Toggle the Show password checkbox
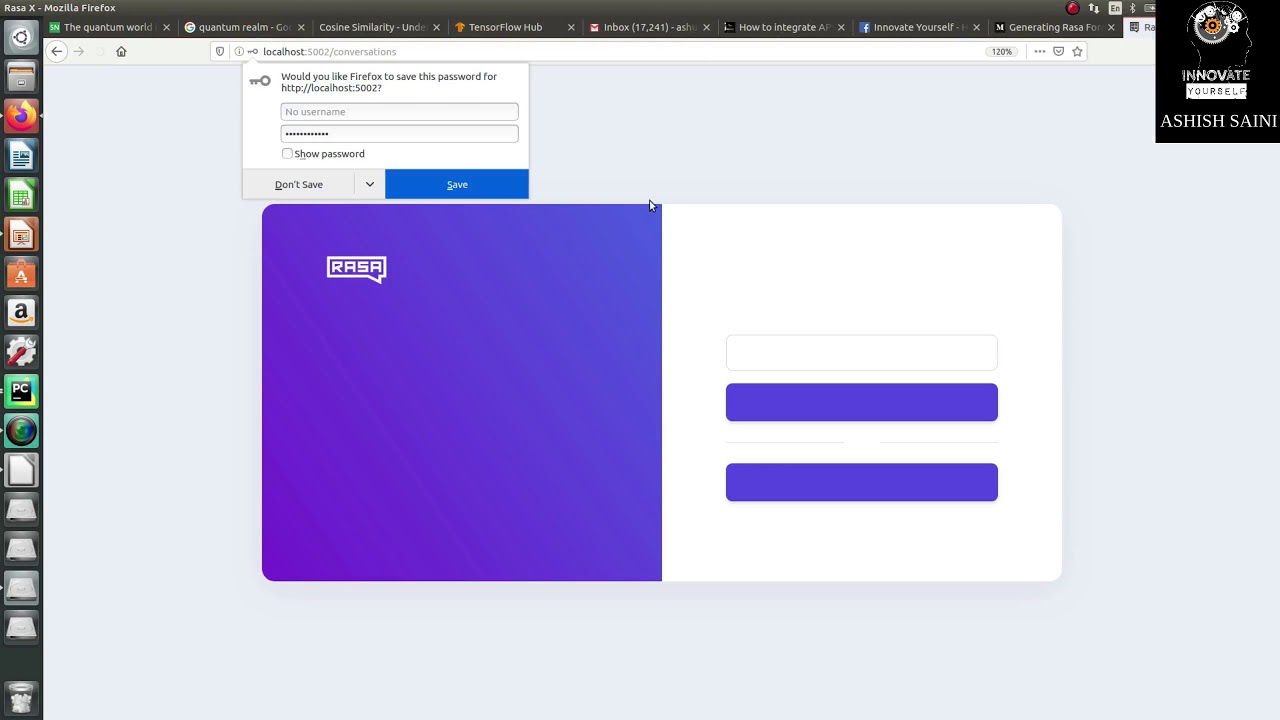The height and width of the screenshot is (720, 1280). [x=287, y=154]
